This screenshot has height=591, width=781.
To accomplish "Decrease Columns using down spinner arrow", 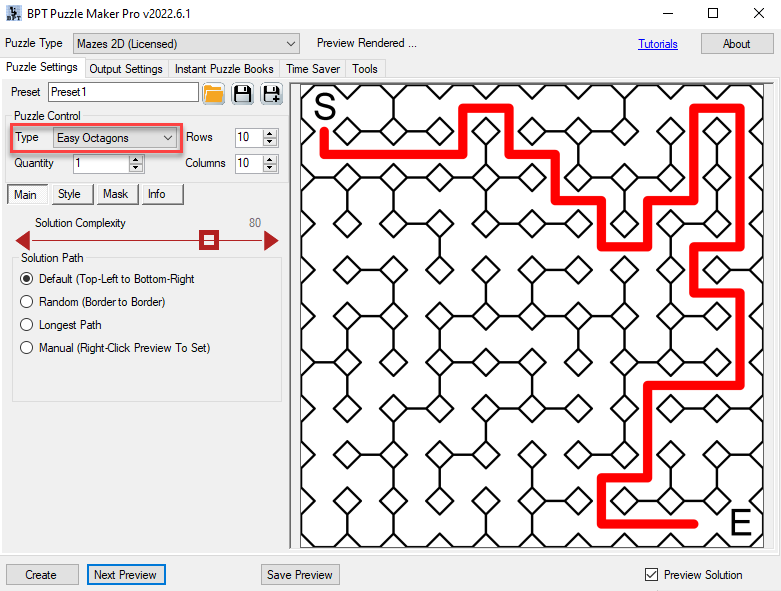I will click(x=270, y=168).
